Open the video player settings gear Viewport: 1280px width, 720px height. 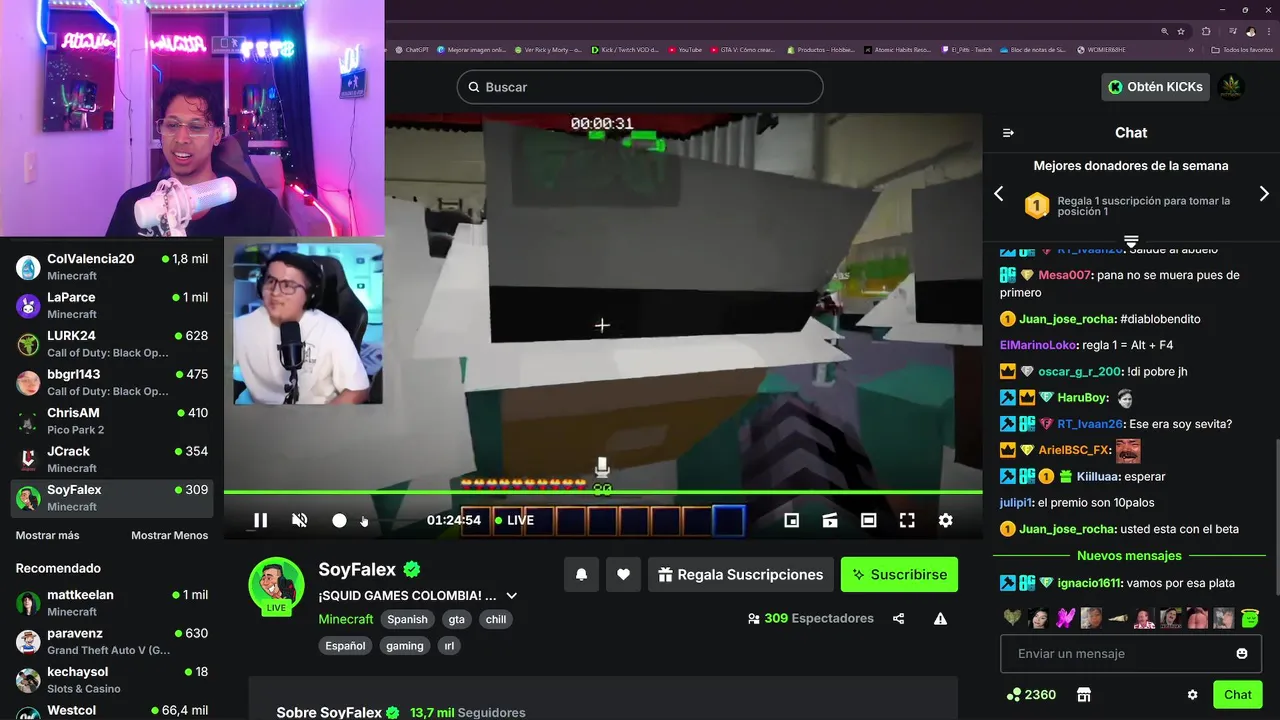945,520
